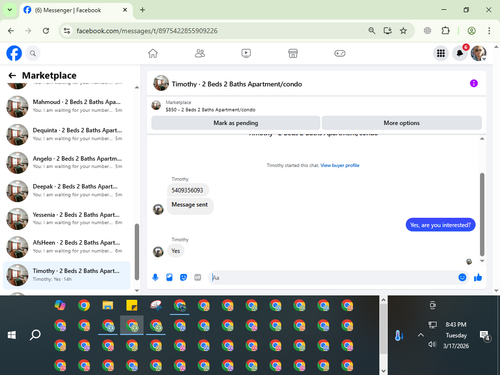The width and height of the screenshot is (500, 375).
Task: Choose a GIF icon in composer
Action: (198, 277)
